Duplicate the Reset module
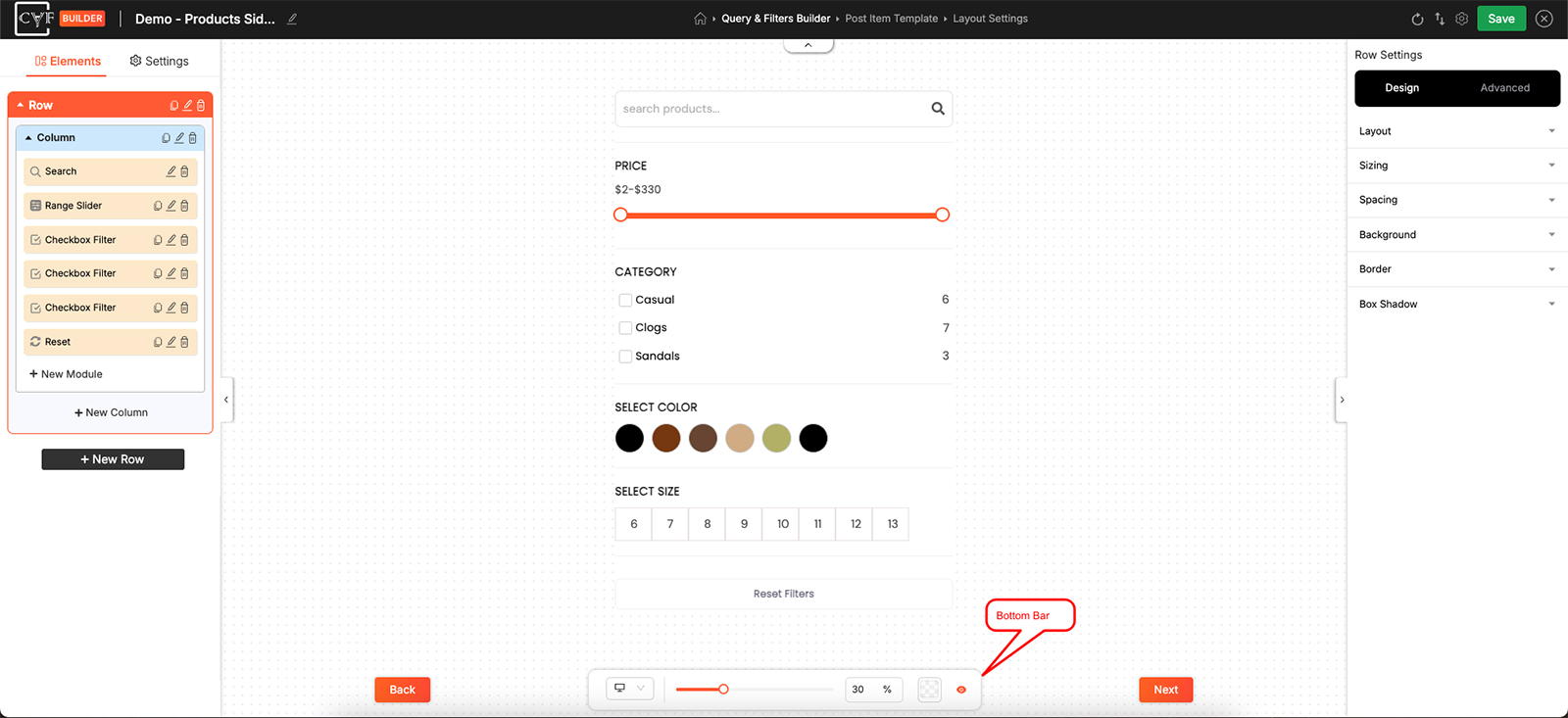Viewport: 1568px width, 718px height. coord(158,342)
